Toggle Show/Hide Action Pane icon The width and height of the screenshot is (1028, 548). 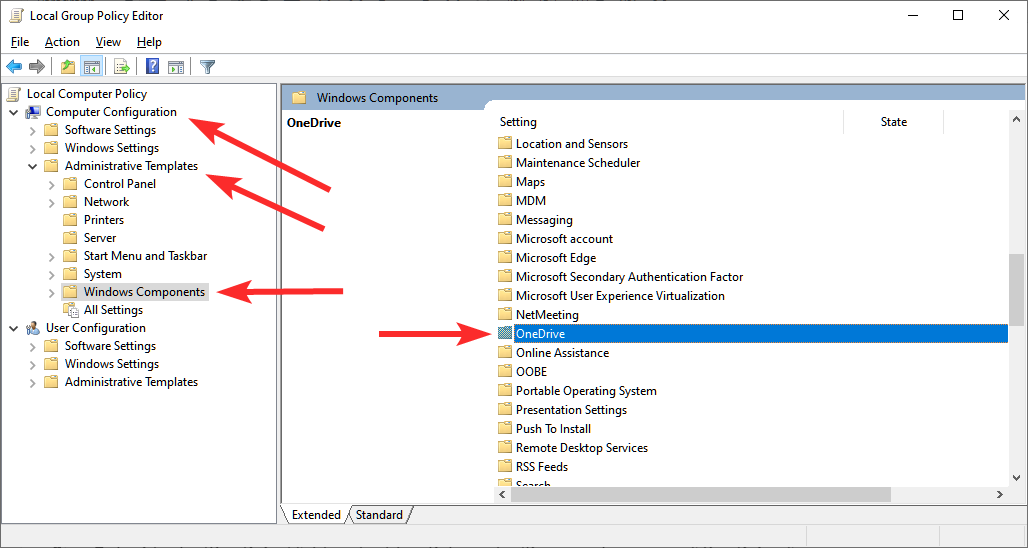coord(176,66)
